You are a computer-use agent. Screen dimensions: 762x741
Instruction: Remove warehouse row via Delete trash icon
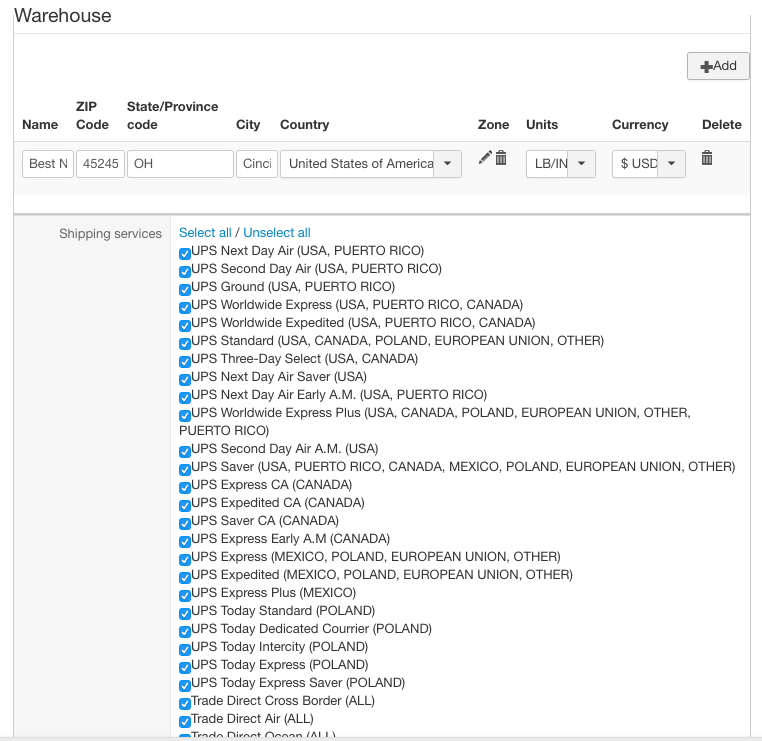[707, 157]
